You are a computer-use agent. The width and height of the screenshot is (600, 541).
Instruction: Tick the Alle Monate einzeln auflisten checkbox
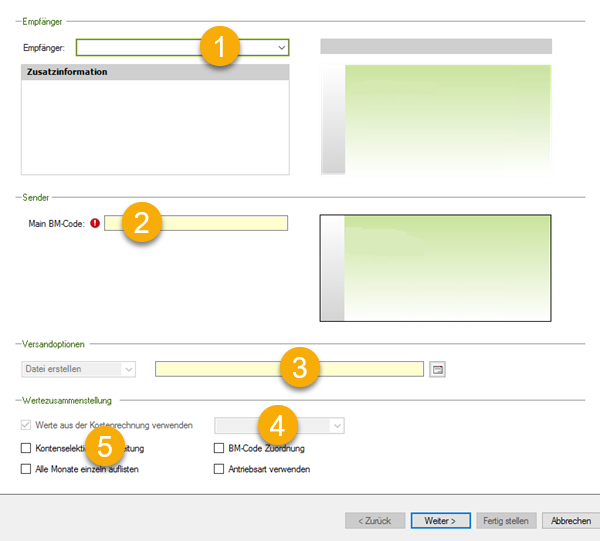[26, 468]
